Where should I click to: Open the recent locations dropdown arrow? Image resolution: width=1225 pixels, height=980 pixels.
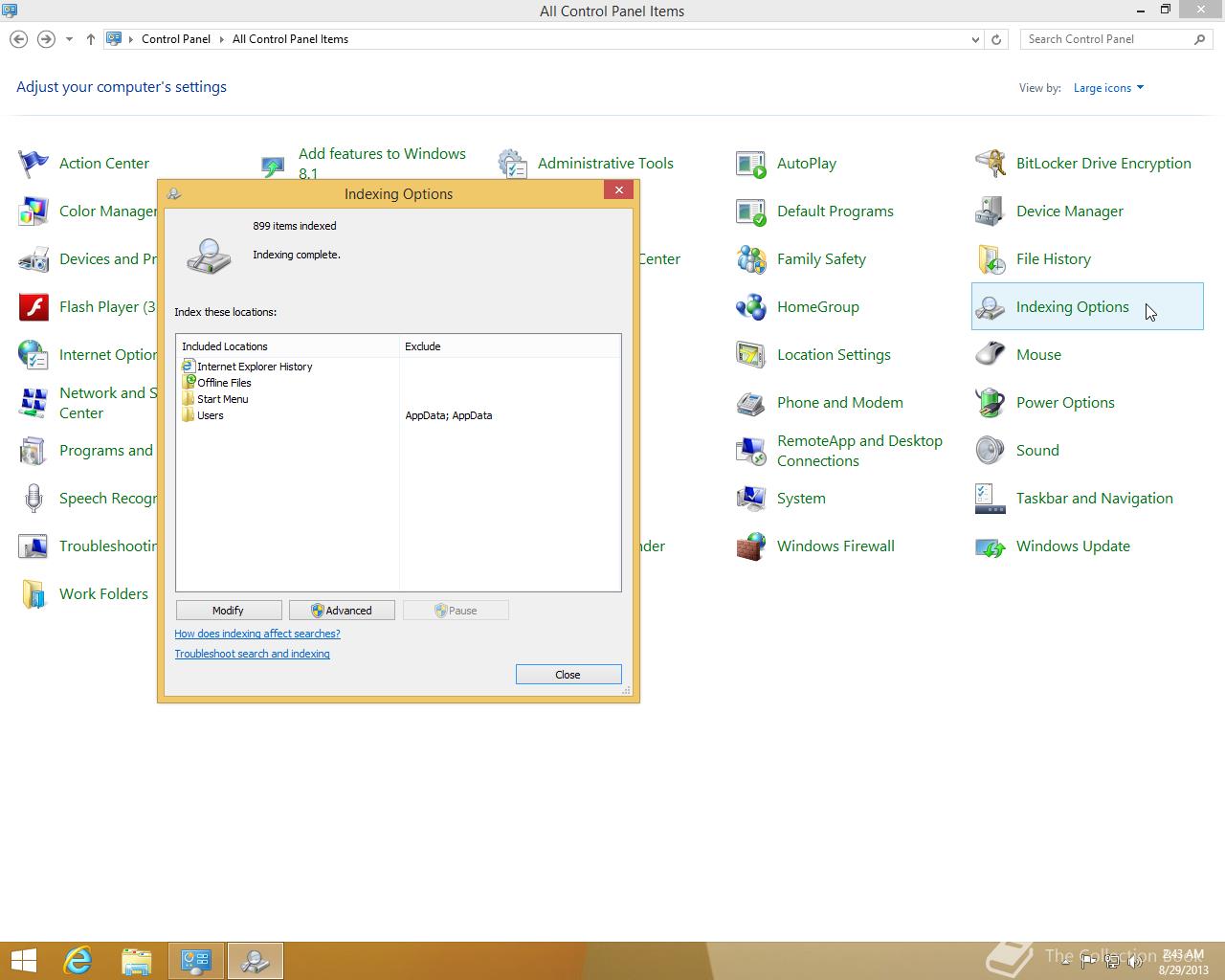[69, 39]
